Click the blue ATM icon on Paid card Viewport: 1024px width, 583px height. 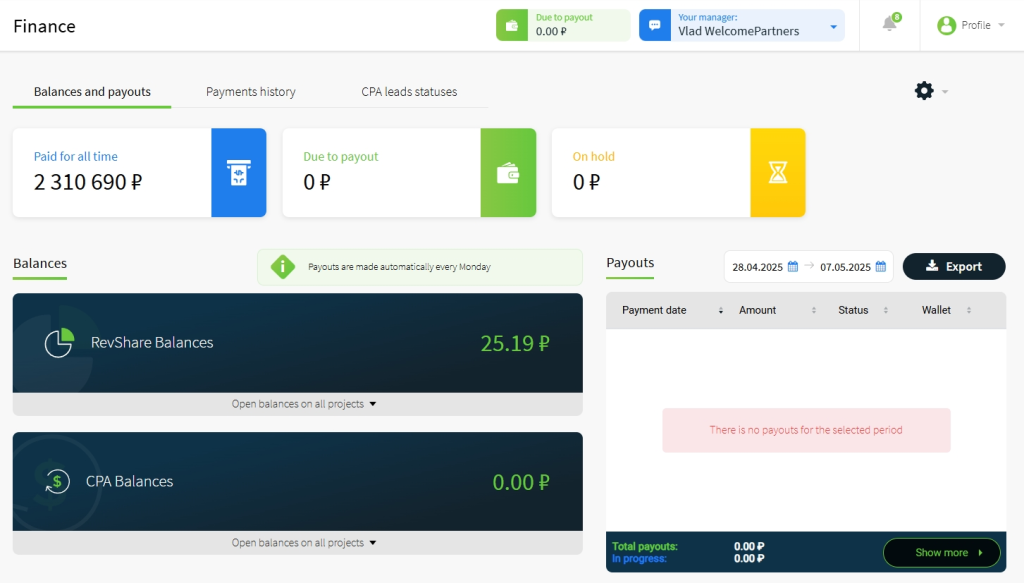238,172
